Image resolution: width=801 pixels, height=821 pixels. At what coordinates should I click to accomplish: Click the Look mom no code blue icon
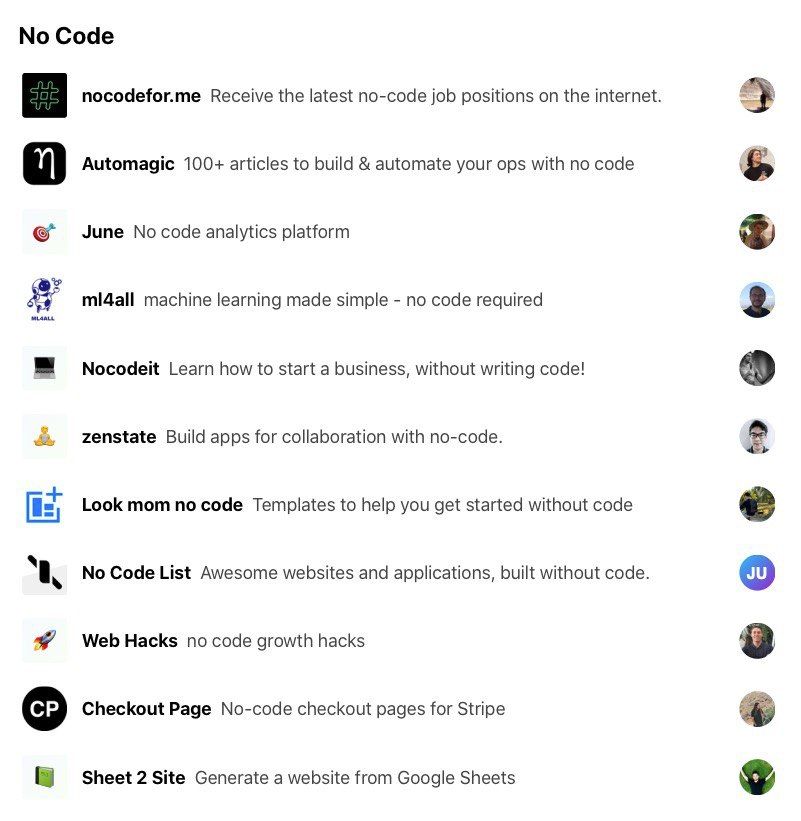pyautogui.click(x=44, y=505)
